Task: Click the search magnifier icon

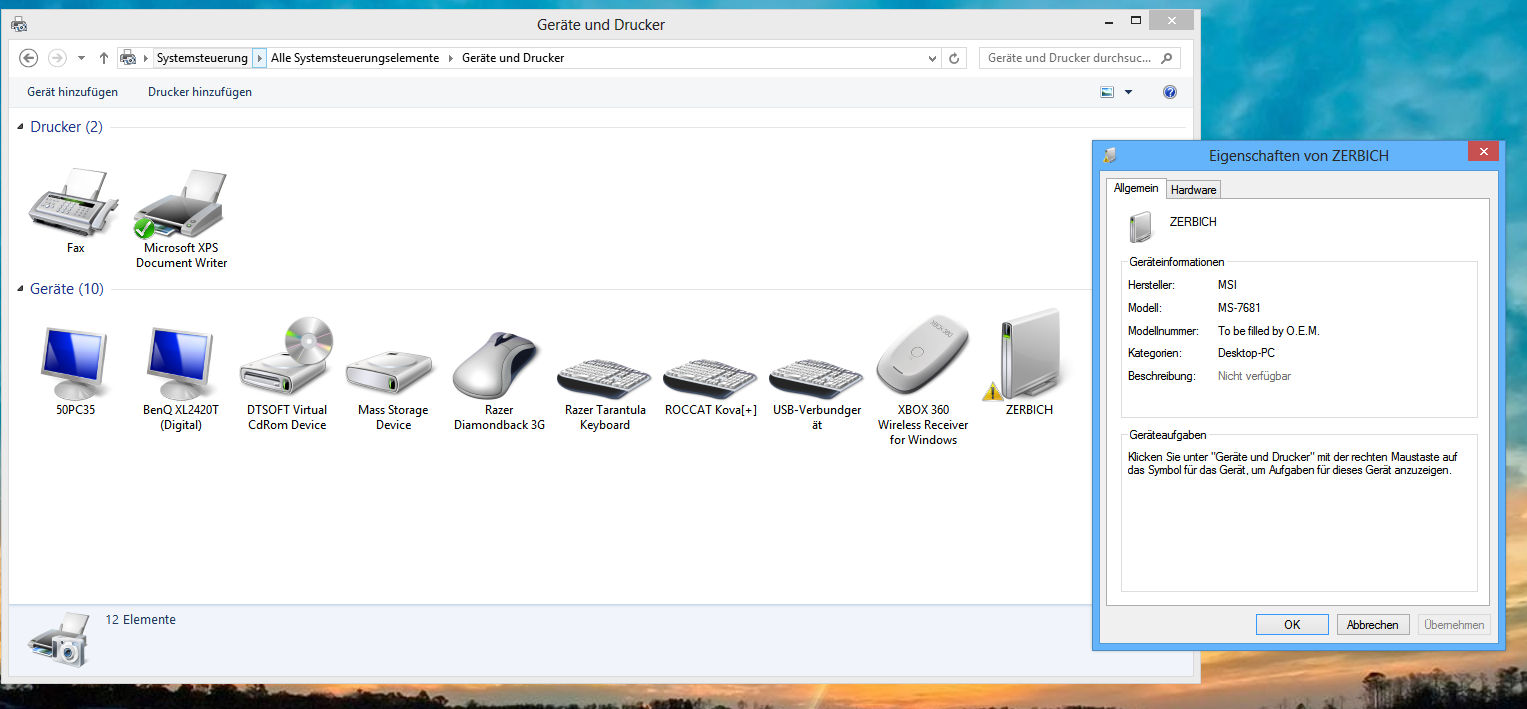Action: 1167,58
